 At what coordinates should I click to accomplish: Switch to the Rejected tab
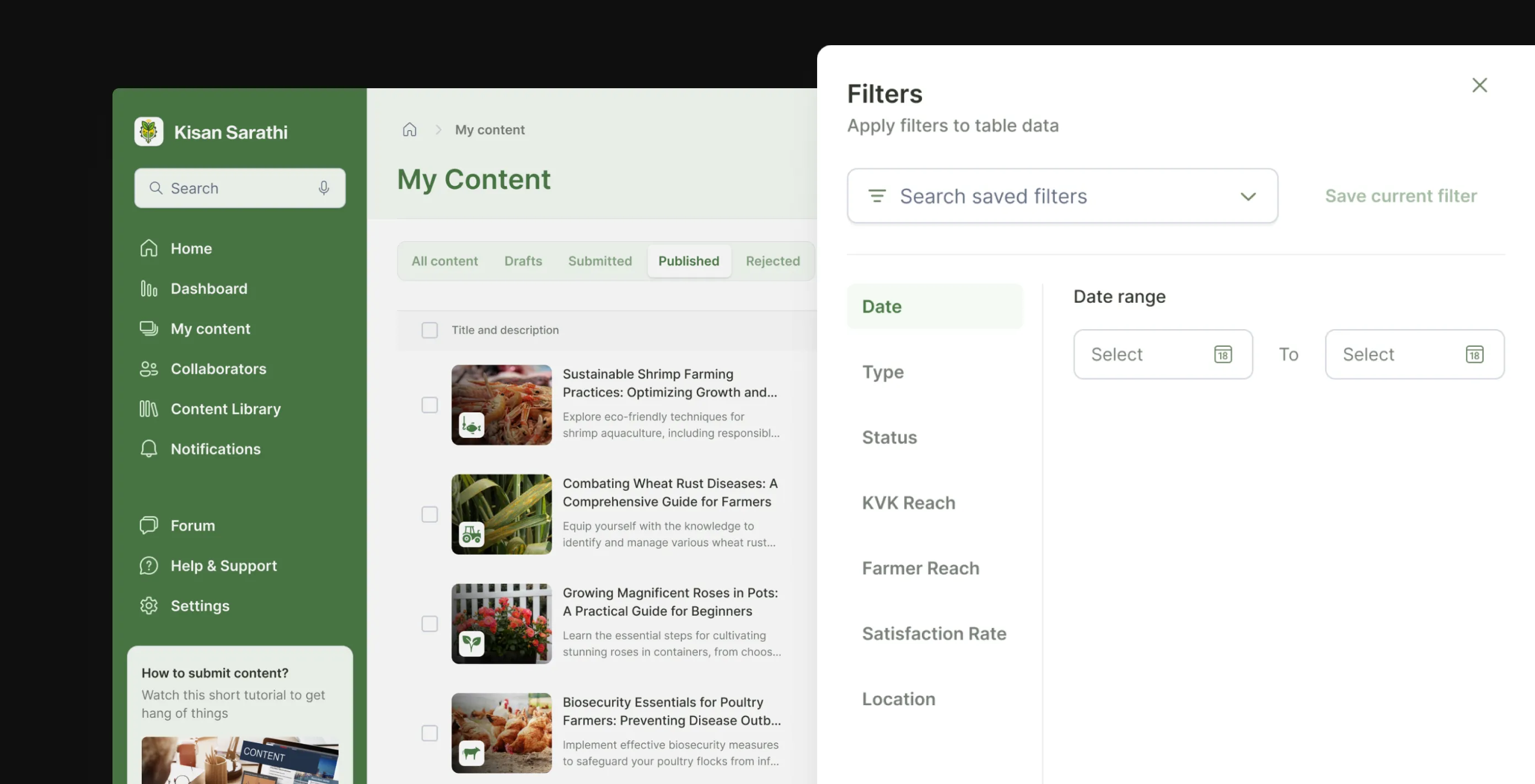(772, 261)
